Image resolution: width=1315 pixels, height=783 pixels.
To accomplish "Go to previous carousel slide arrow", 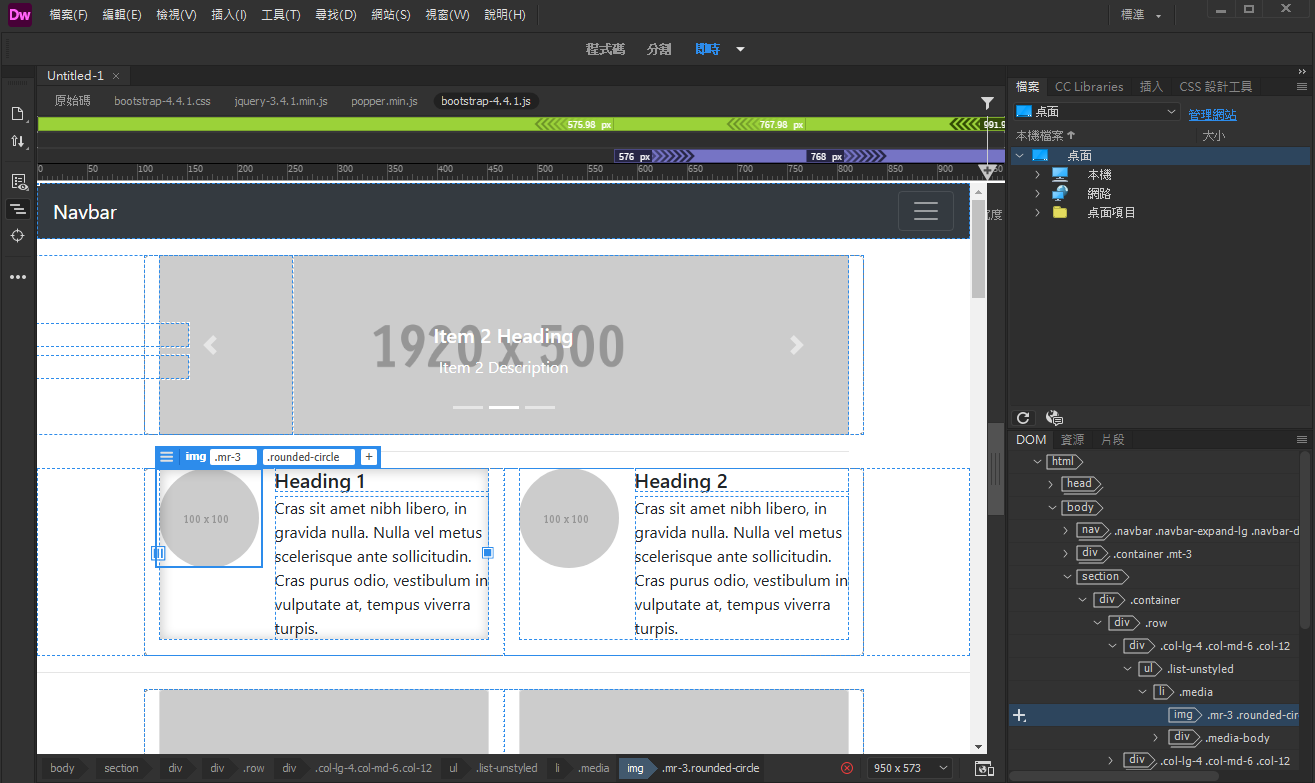I will 210,345.
